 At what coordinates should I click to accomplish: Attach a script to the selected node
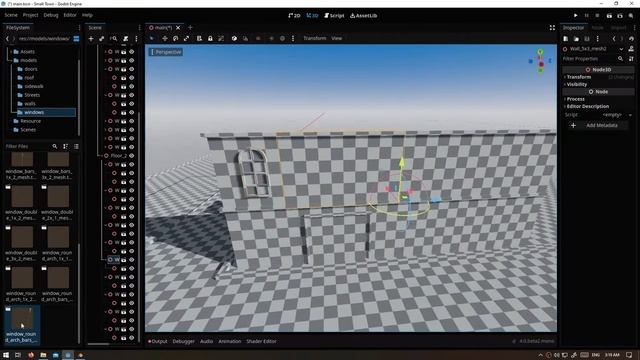click(x=126, y=39)
